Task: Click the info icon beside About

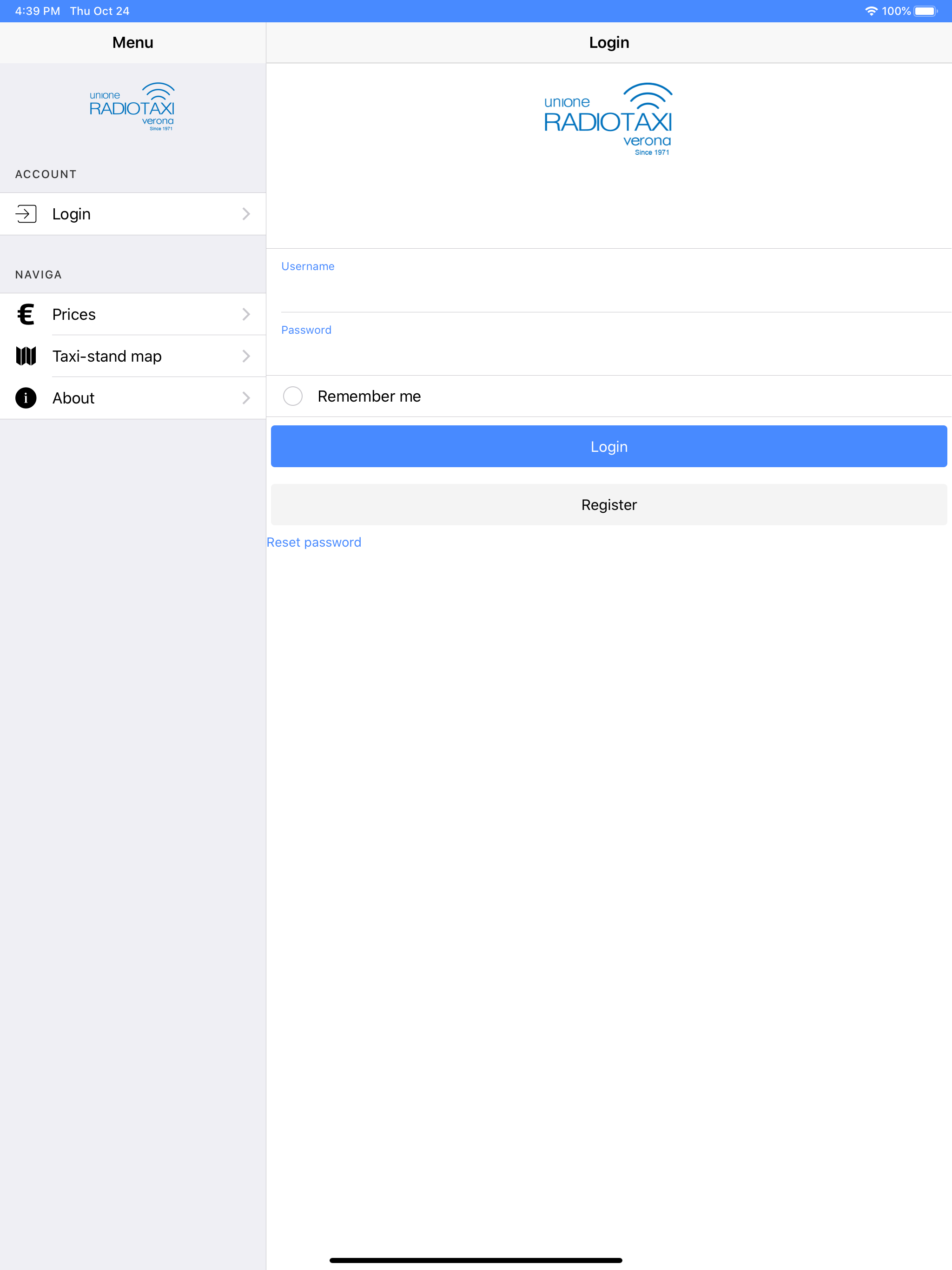Action: pyautogui.click(x=26, y=398)
